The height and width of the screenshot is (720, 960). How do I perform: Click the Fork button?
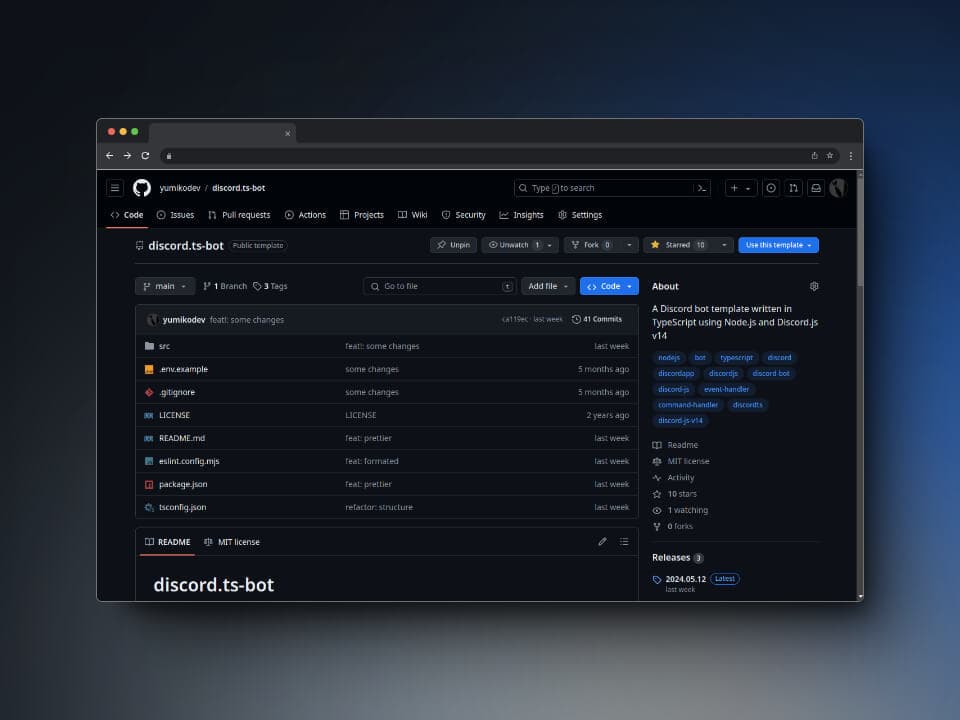591,245
